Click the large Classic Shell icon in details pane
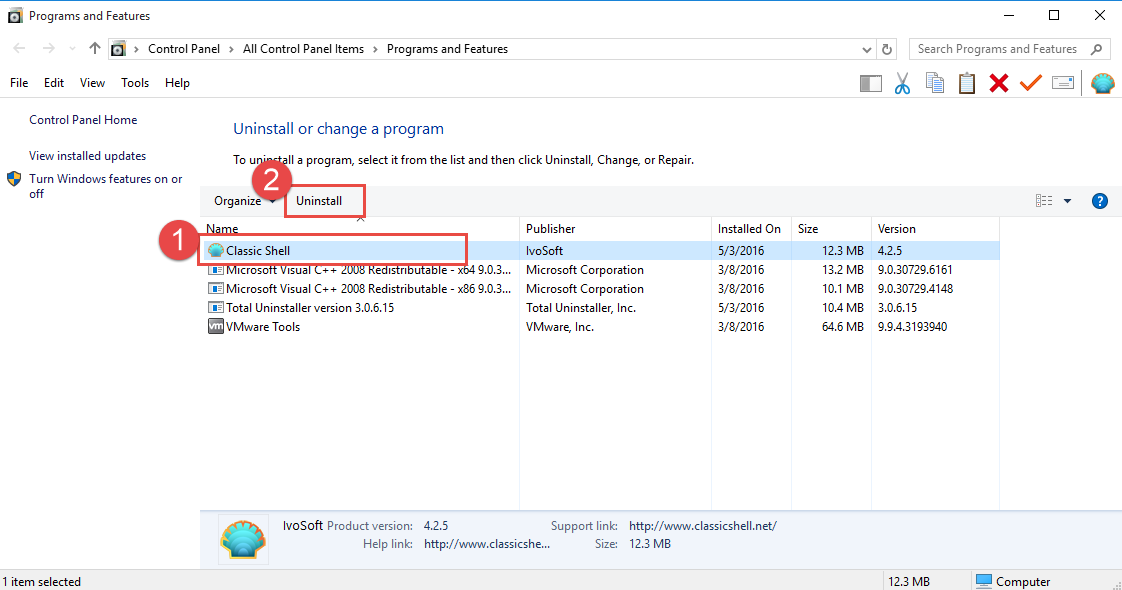The height and width of the screenshot is (590, 1122). (243, 539)
